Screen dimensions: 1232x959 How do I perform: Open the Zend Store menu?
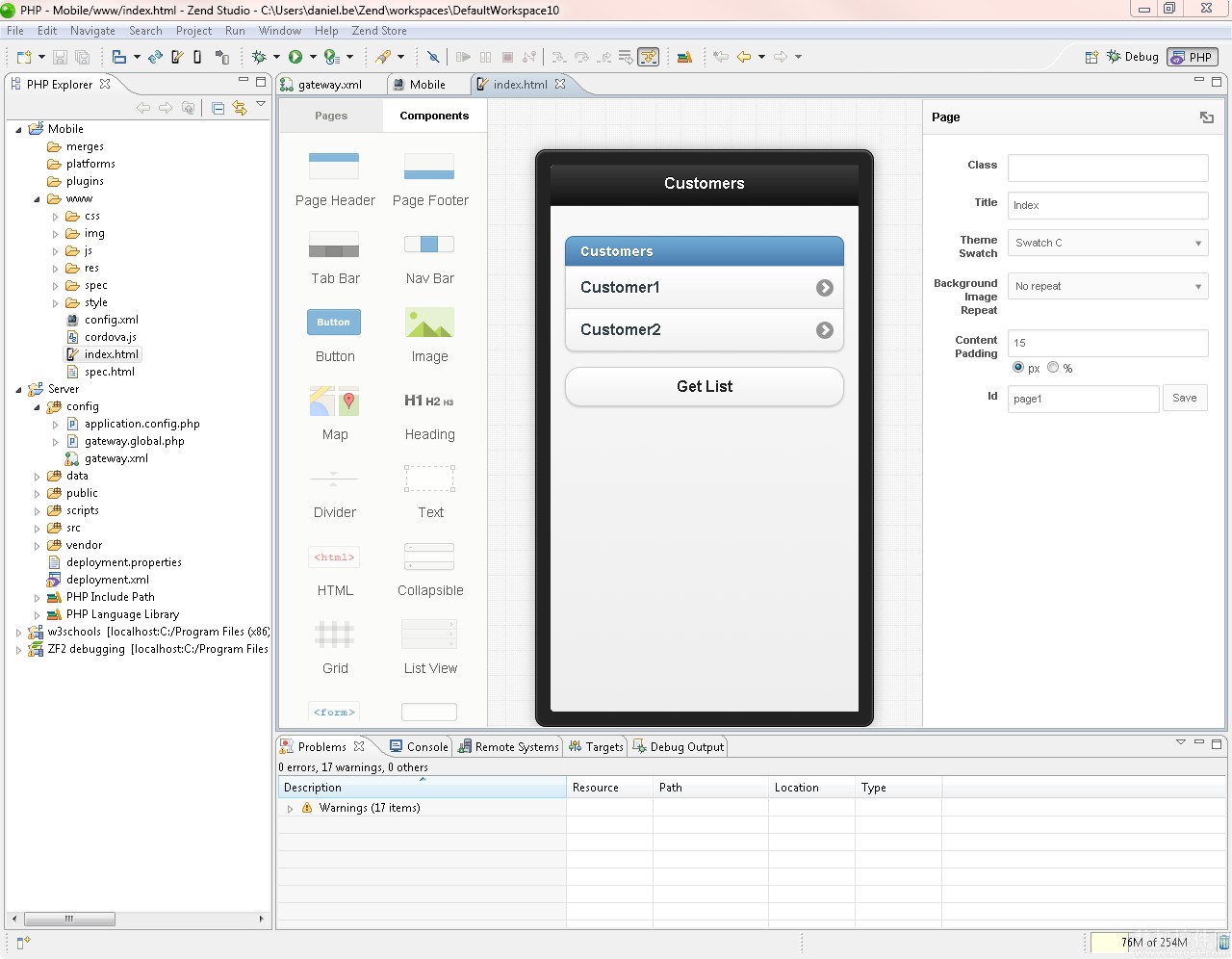(x=379, y=31)
